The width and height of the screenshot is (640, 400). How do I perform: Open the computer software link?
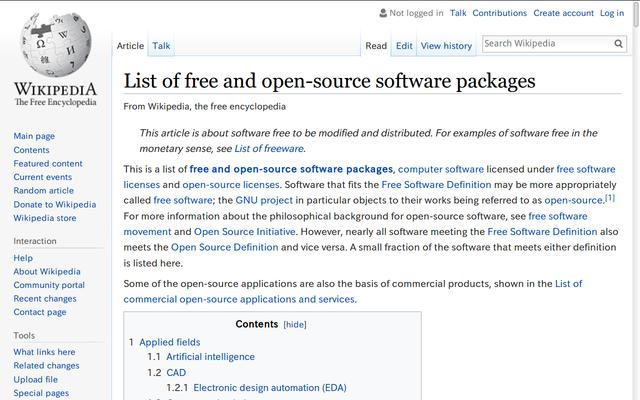441,169
